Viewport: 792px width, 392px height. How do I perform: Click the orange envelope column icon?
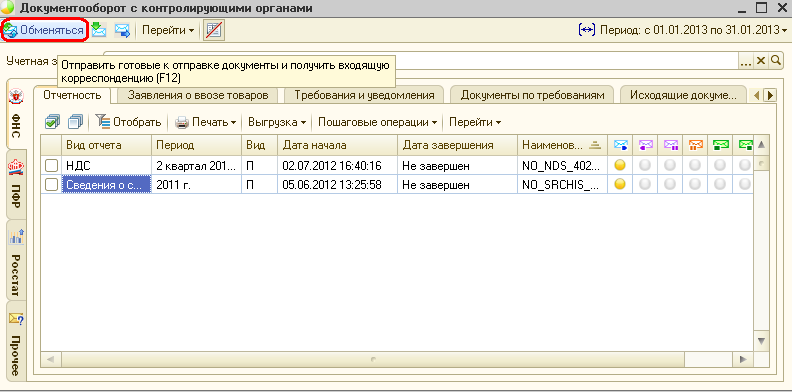pos(696,145)
